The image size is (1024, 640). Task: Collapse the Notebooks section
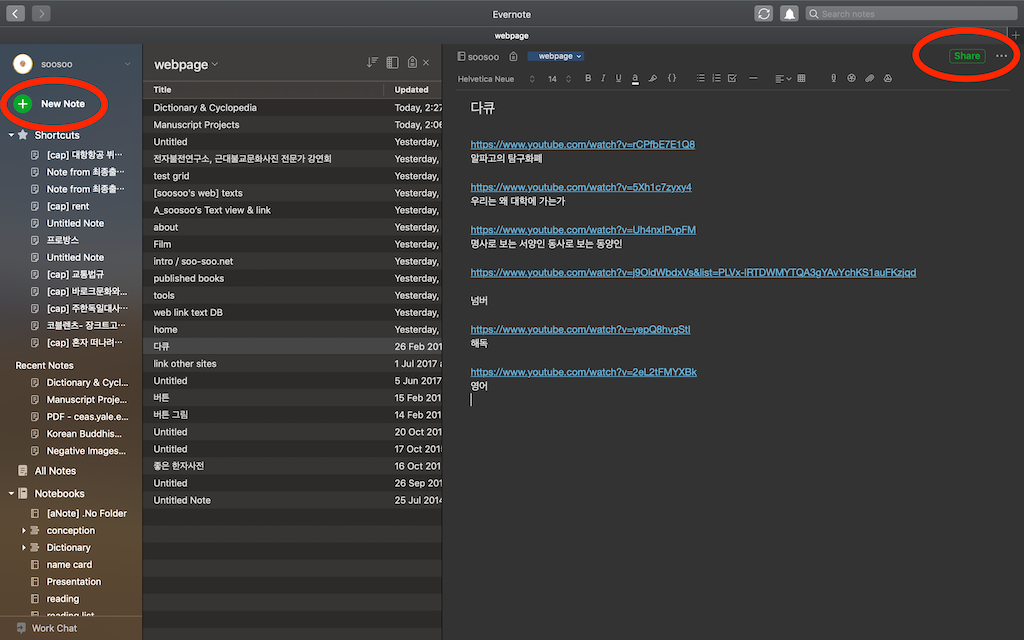pyautogui.click(x=11, y=494)
